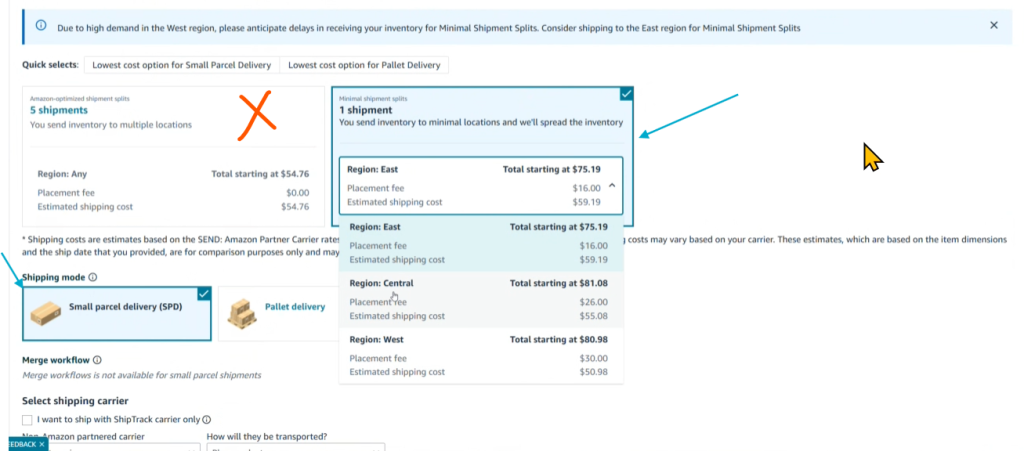Select Region: West from the list
Image resolution: width=1024 pixels, height=451 pixels.
pos(481,355)
